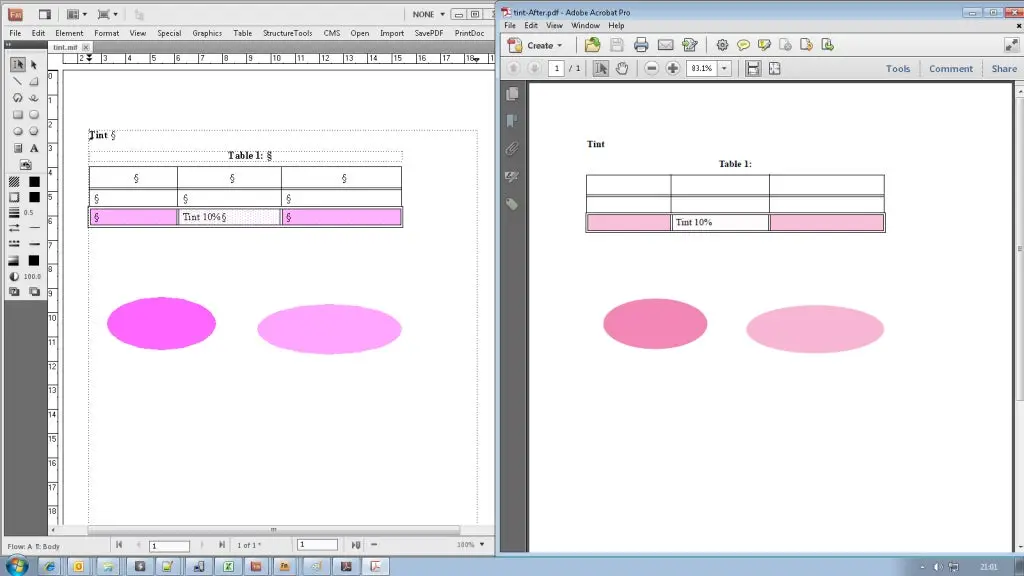Expand the 83.1% zoom level dropdown

[x=724, y=68]
